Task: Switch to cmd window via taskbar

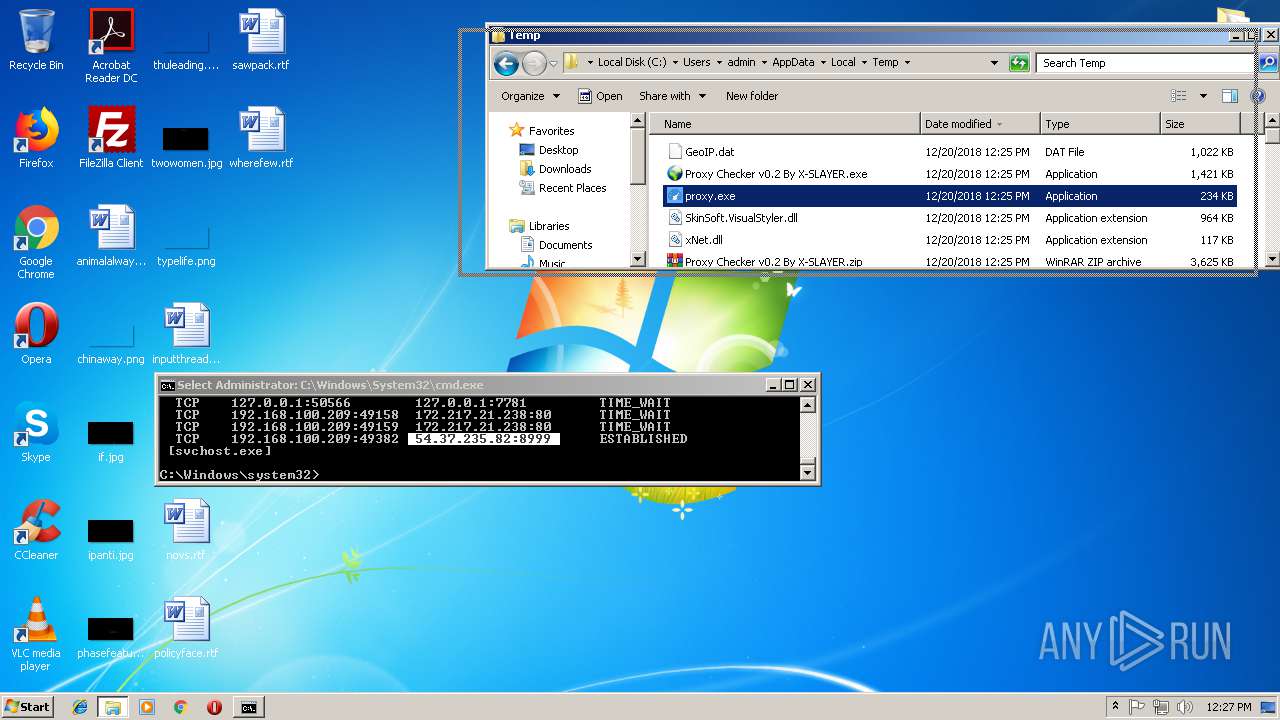Action: (248, 707)
